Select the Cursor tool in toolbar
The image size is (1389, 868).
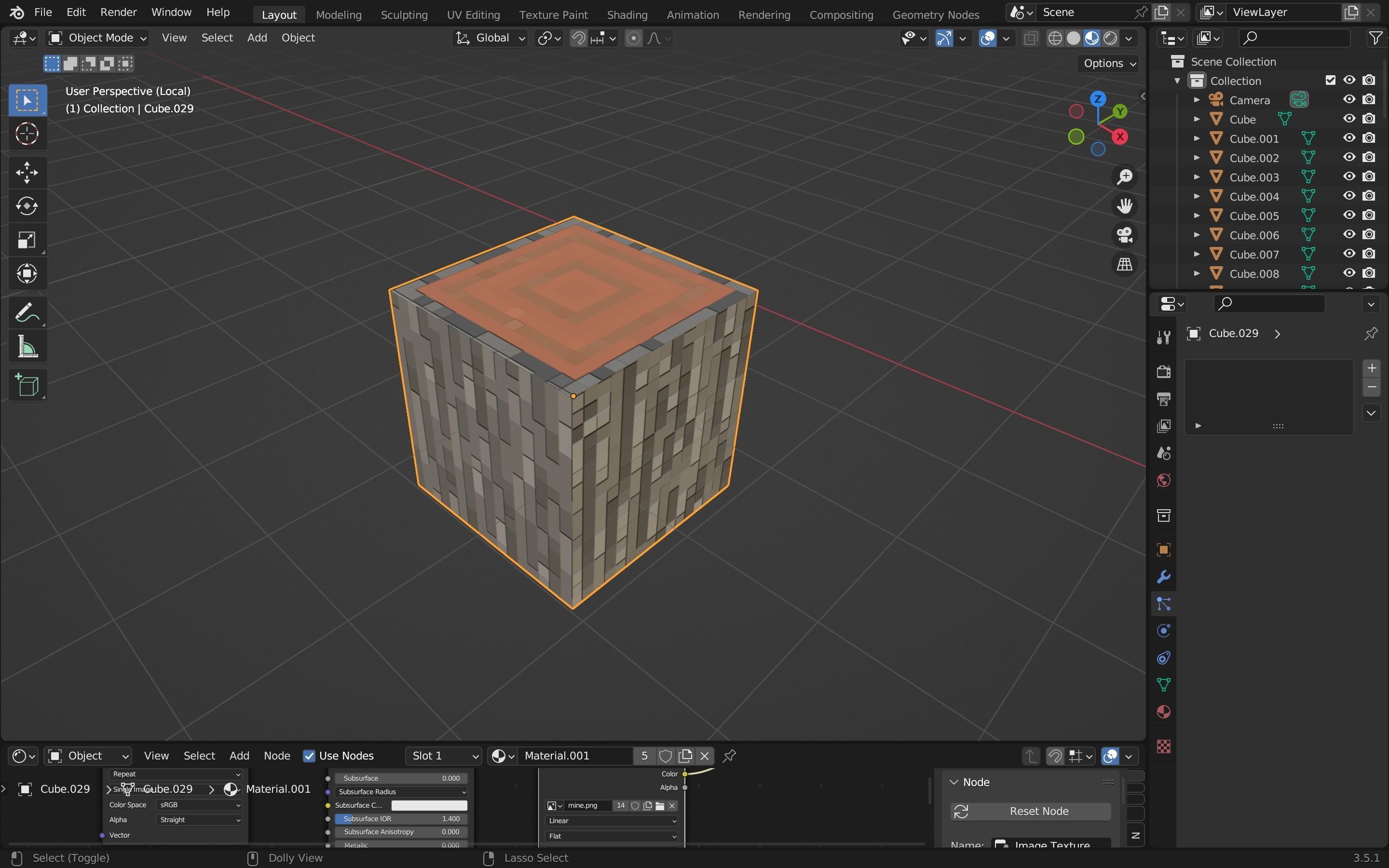tap(27, 134)
